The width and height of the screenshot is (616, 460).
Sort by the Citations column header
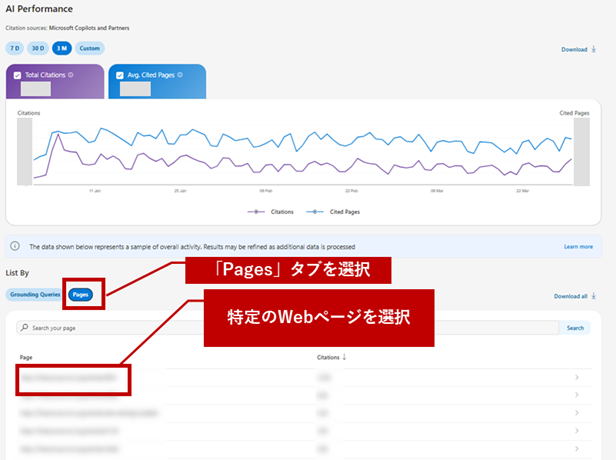331,356
